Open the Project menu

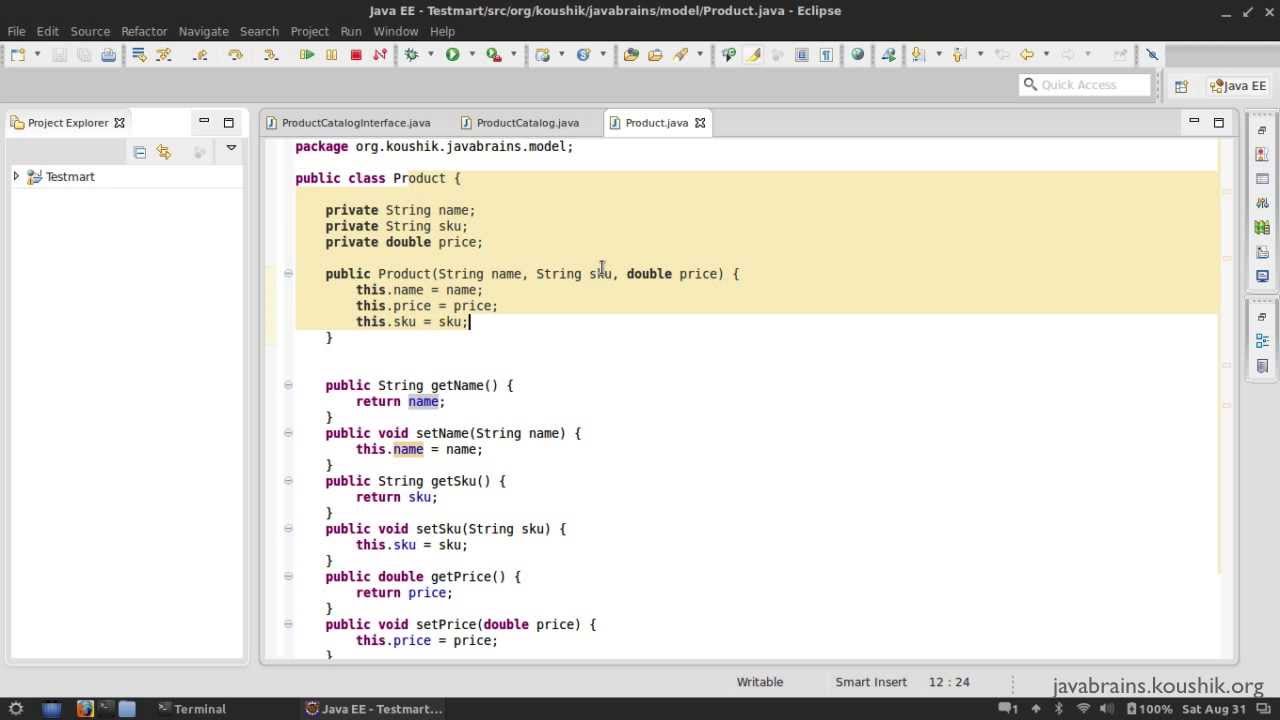(309, 31)
